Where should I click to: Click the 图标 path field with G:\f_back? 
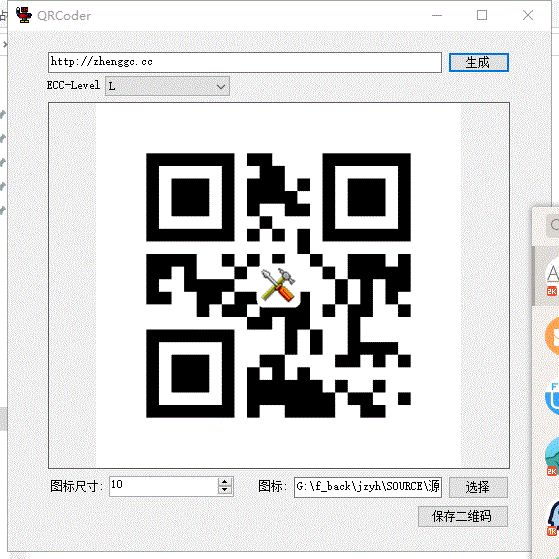[x=368, y=487]
